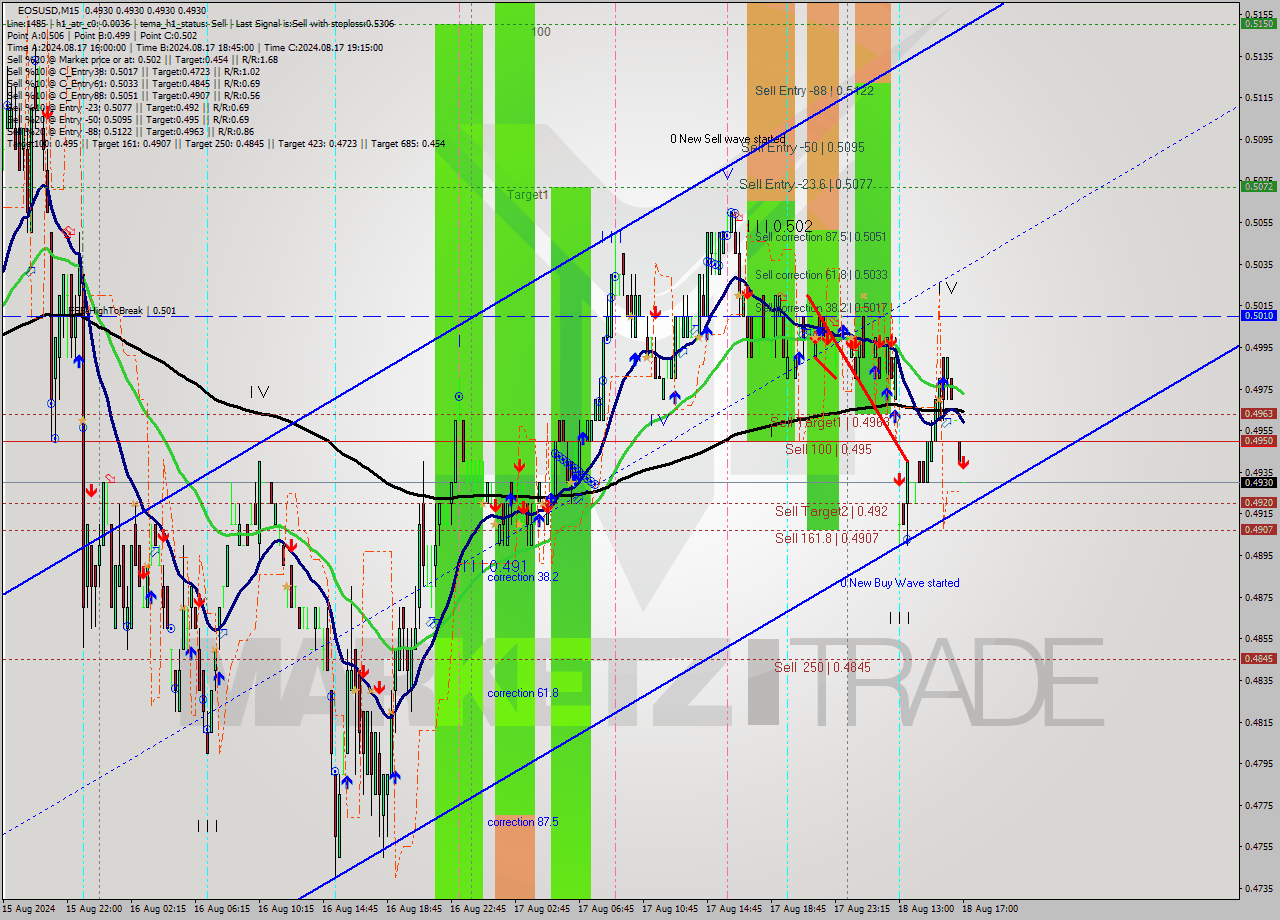The image size is (1280, 920).
Task: Click the red 0.4920 price tag
Action: click(1258, 503)
